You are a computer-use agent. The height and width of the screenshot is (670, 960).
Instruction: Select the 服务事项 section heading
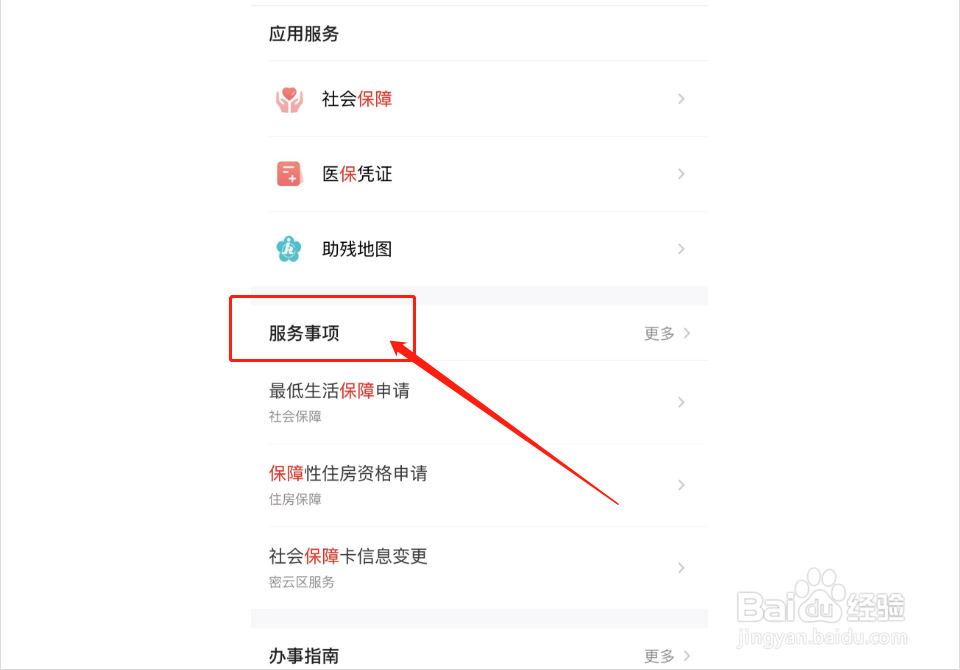(x=304, y=333)
